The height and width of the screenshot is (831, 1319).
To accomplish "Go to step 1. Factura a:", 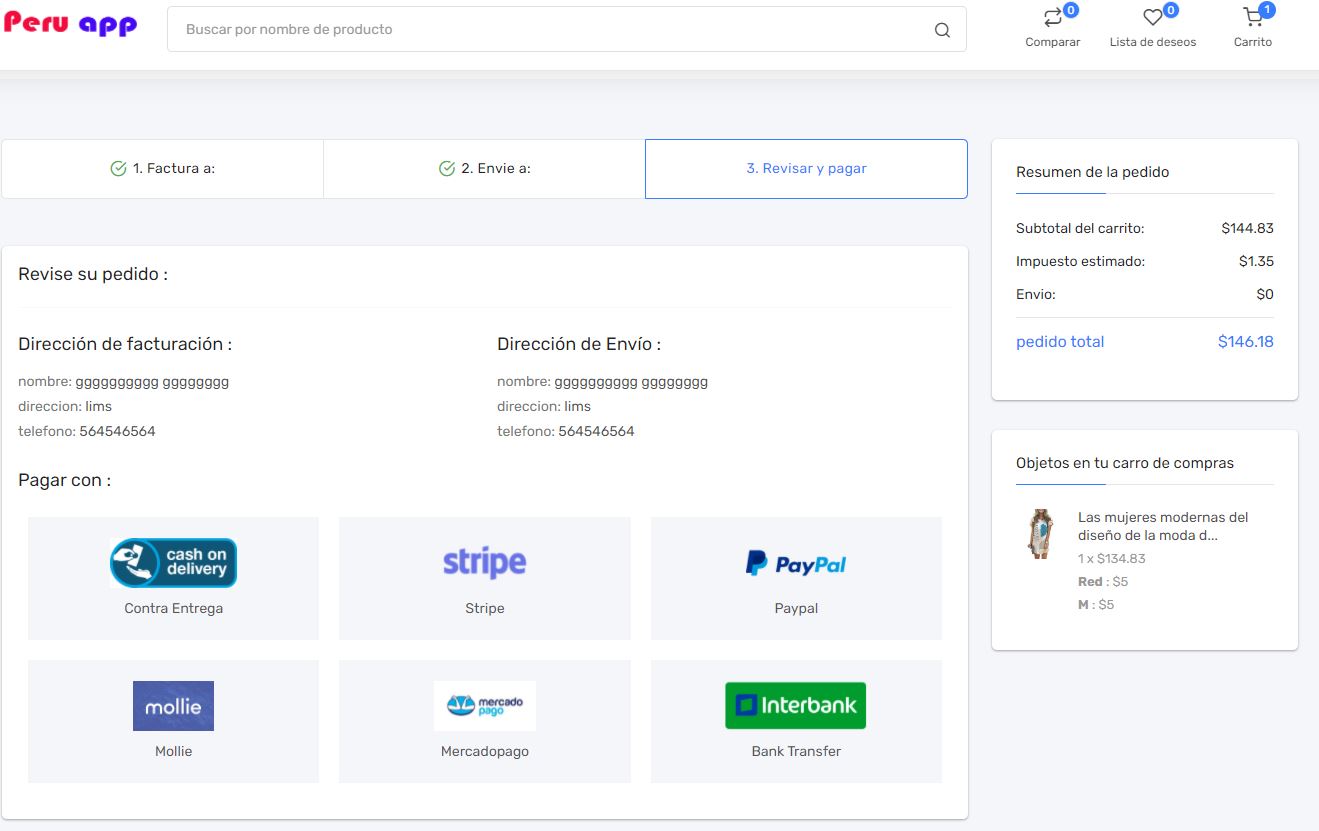I will [x=163, y=169].
